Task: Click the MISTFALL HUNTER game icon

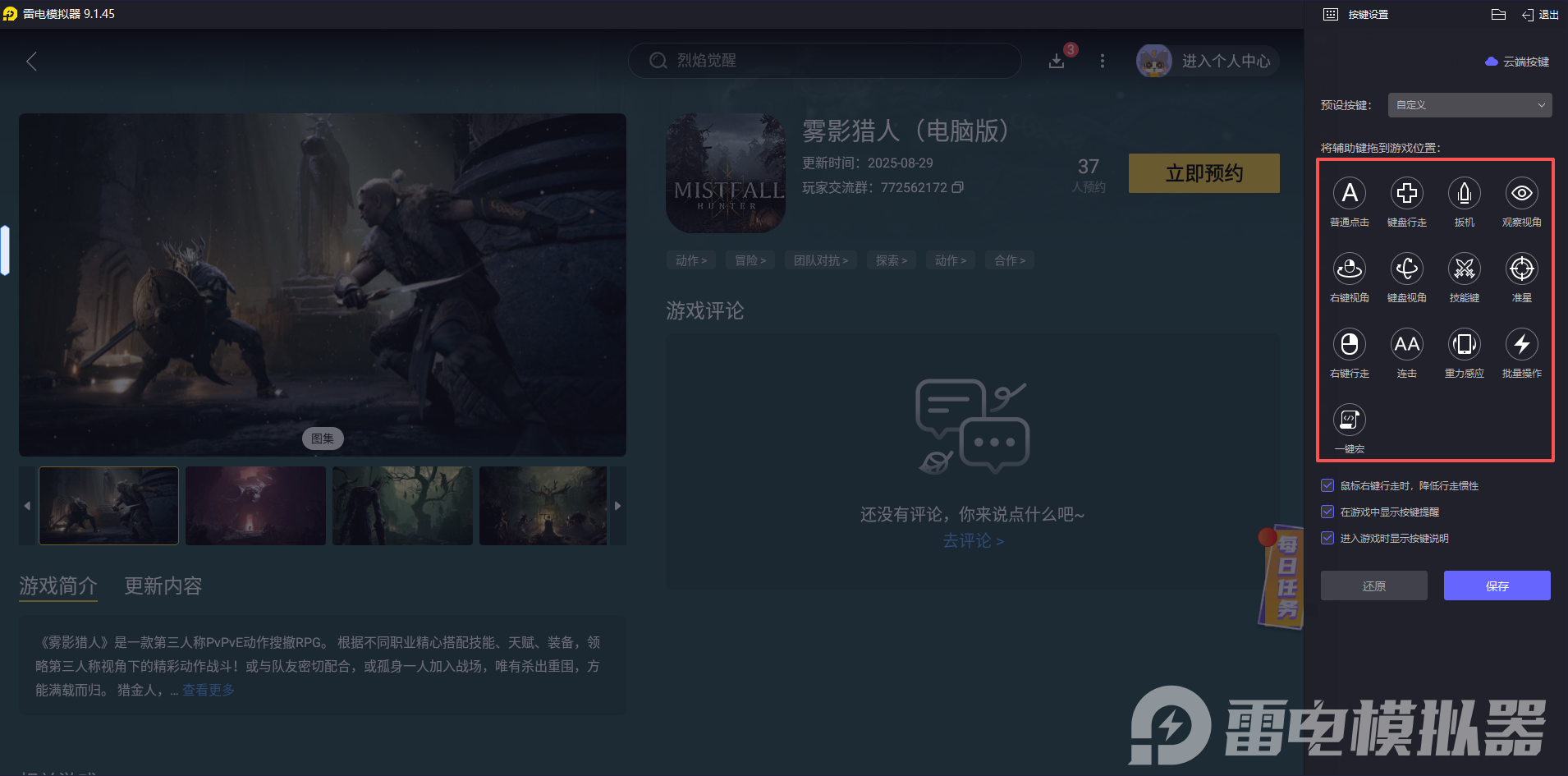Action: (x=726, y=173)
